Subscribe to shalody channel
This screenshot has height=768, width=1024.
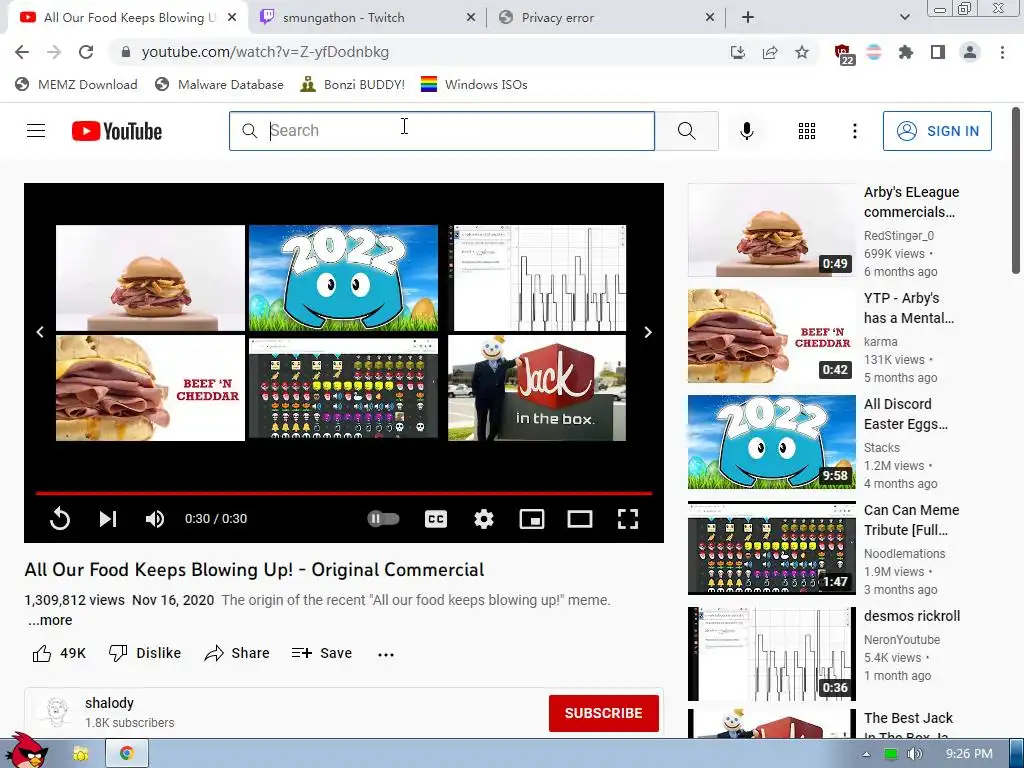(x=603, y=713)
